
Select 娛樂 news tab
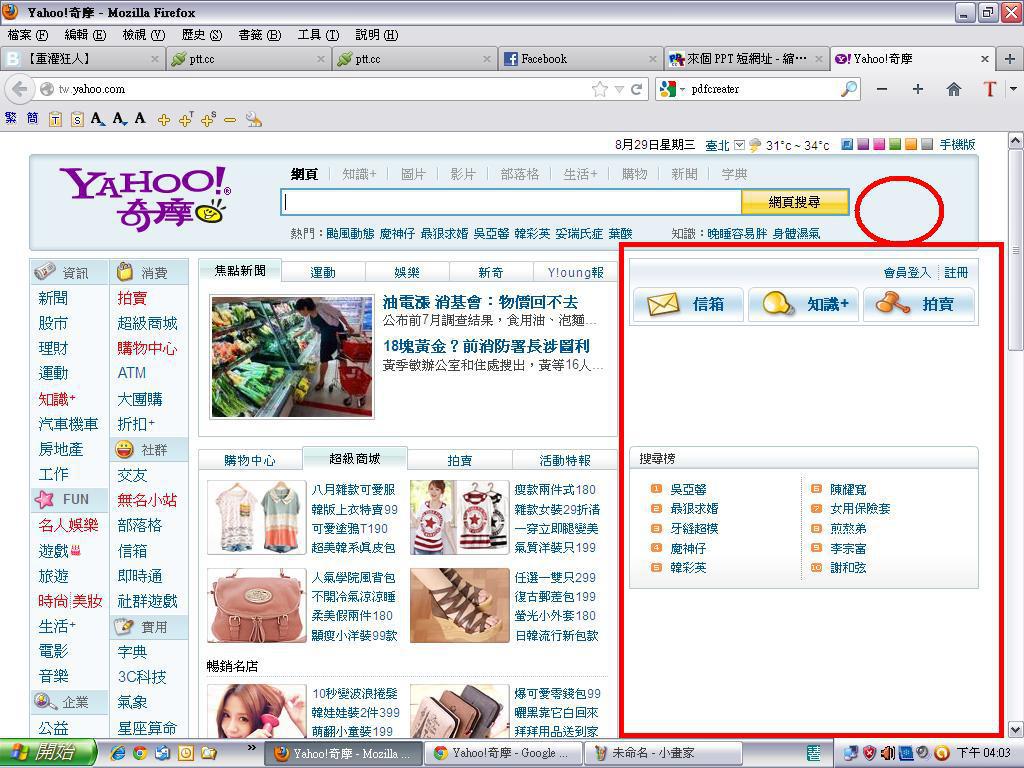(407, 272)
